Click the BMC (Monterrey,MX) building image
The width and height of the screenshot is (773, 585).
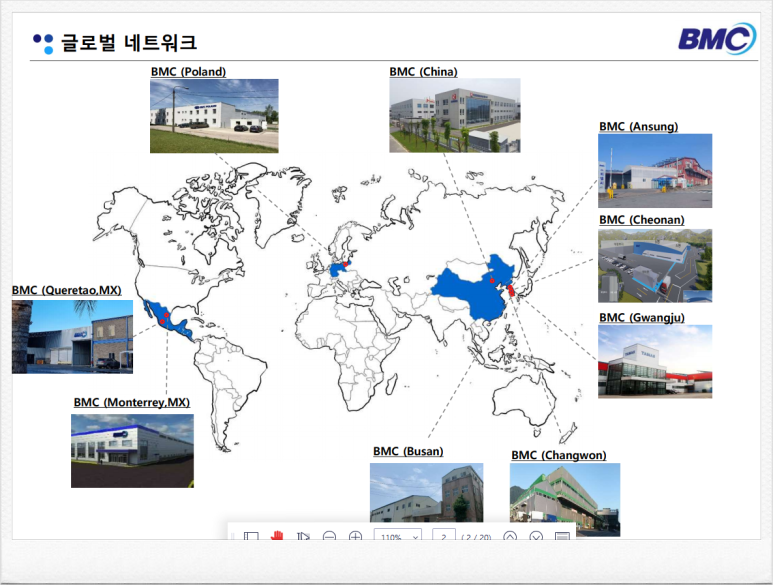point(133,451)
